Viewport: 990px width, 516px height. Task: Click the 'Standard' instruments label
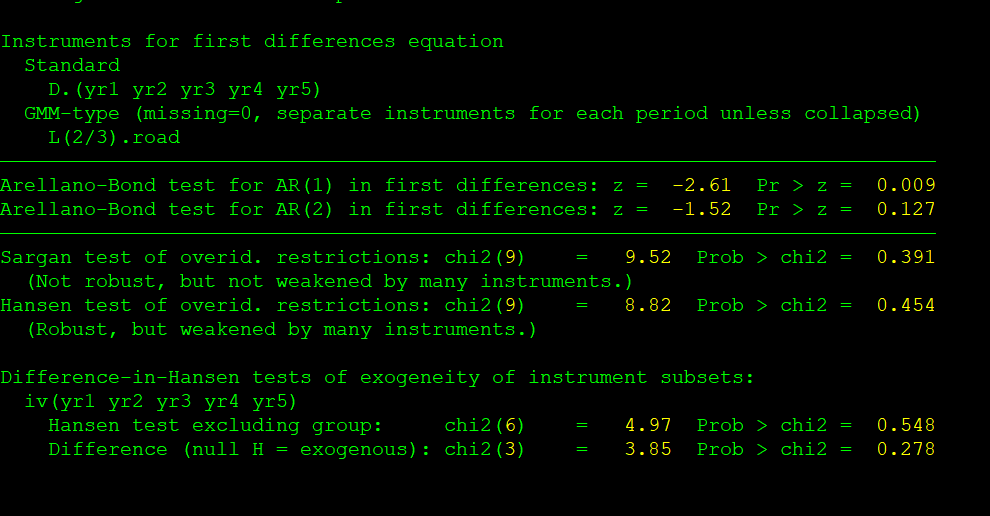point(72,66)
